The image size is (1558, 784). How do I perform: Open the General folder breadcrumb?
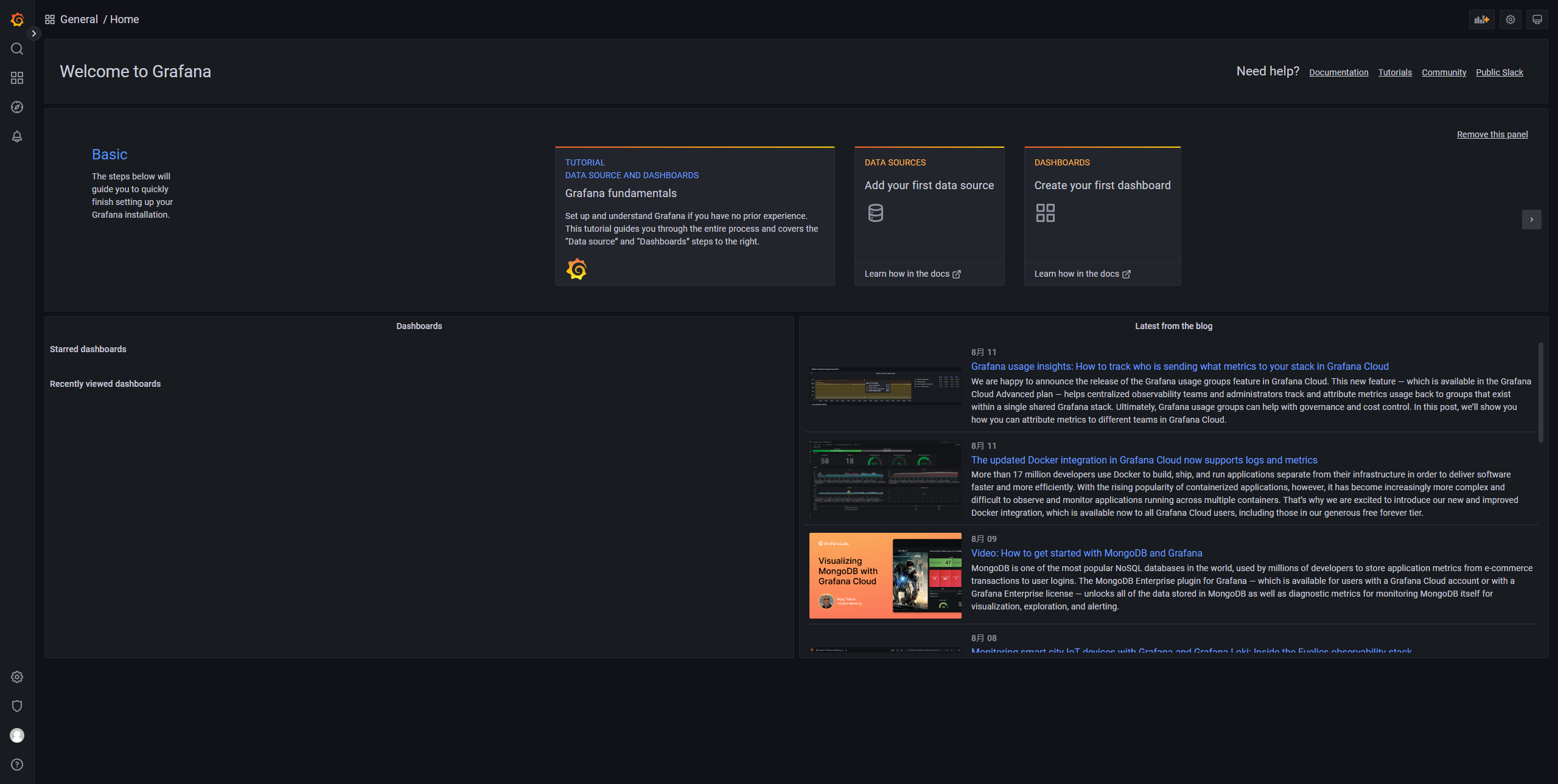click(79, 19)
